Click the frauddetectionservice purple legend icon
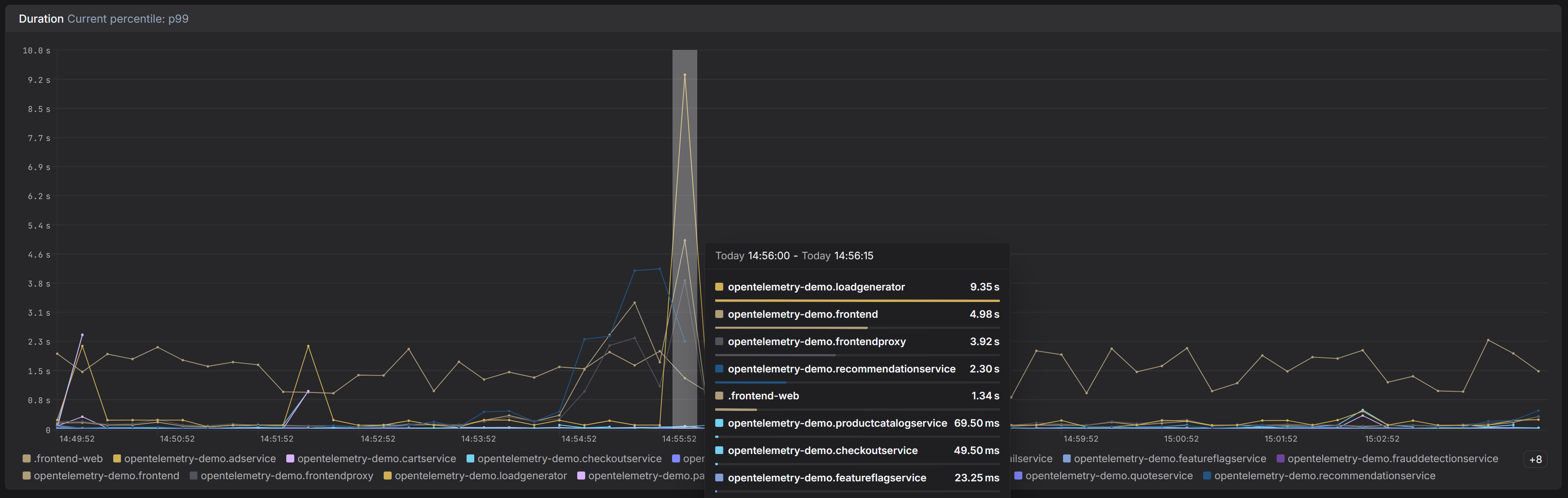This screenshot has width=1568, height=498. (1280, 458)
